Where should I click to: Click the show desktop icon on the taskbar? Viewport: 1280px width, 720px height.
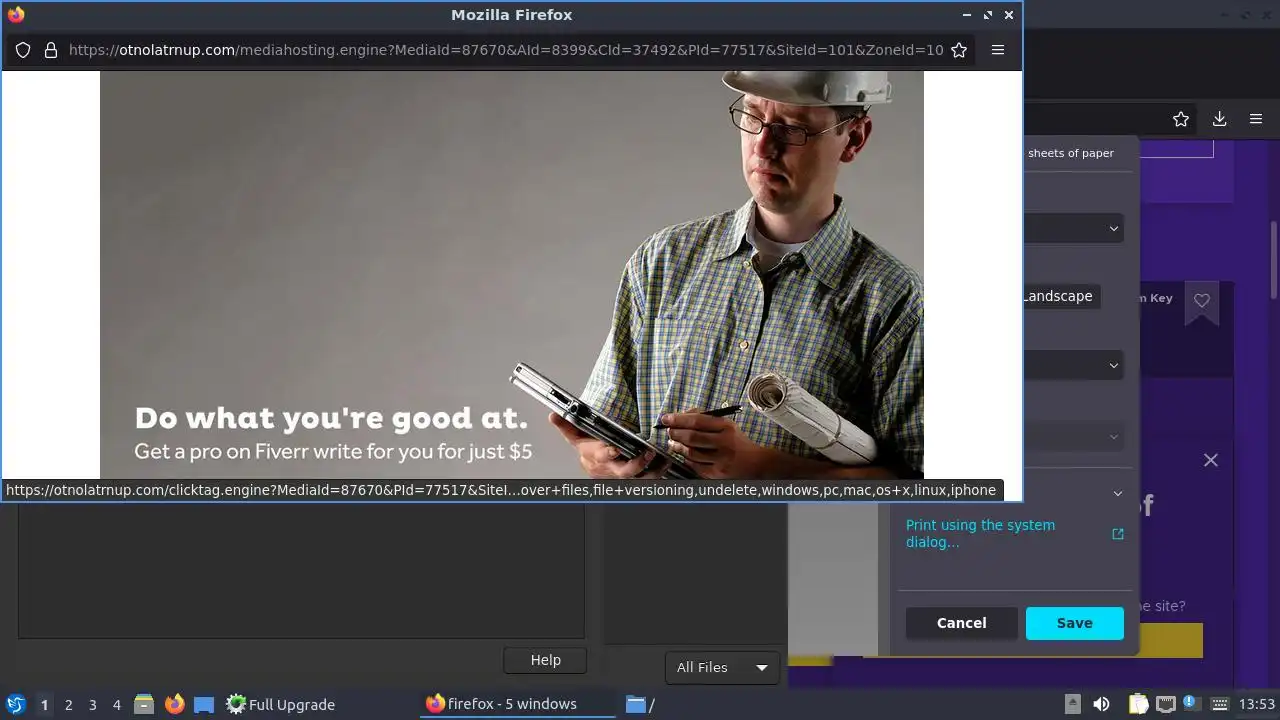[x=204, y=704]
